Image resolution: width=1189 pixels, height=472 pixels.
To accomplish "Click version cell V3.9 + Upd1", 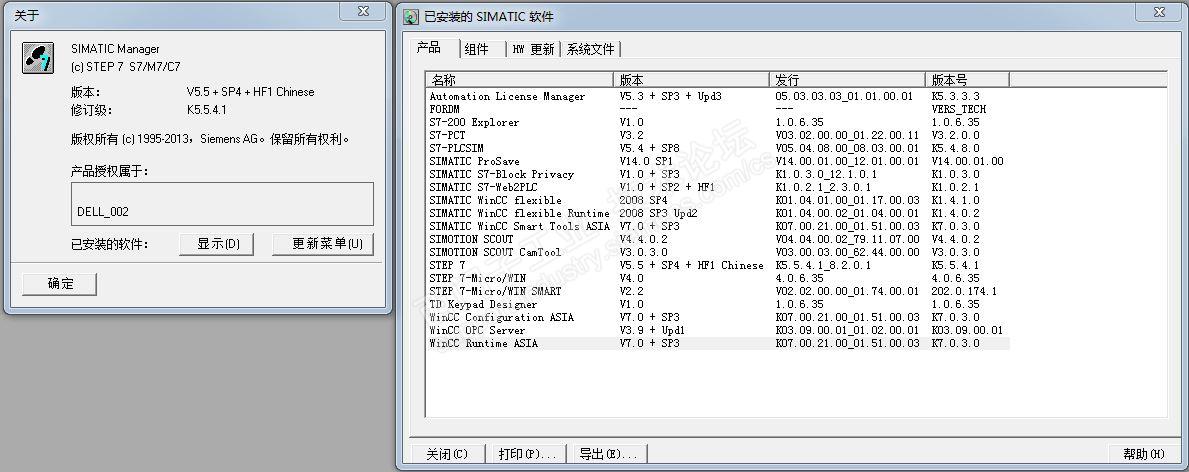I will coord(652,330).
